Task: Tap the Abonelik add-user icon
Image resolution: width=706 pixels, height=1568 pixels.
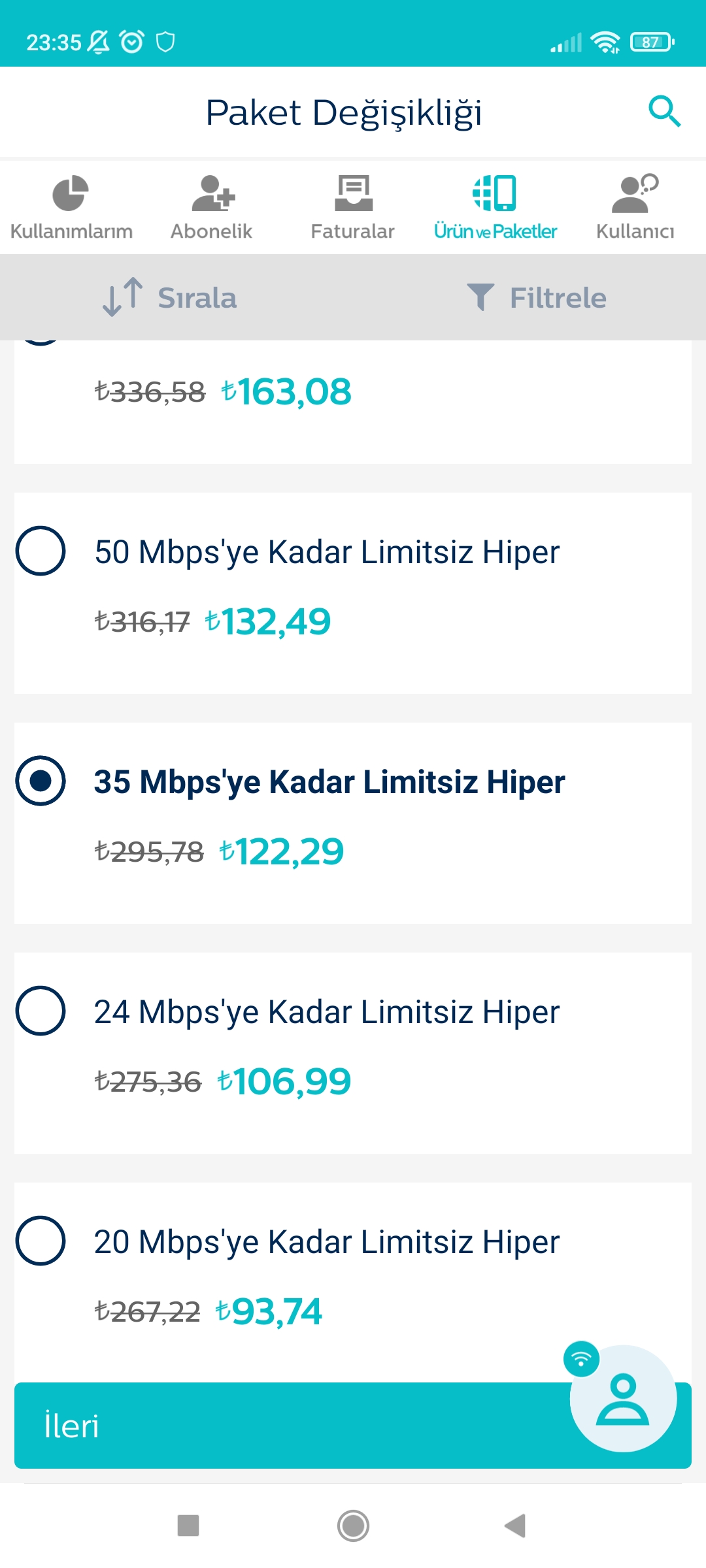Action: 212,193
